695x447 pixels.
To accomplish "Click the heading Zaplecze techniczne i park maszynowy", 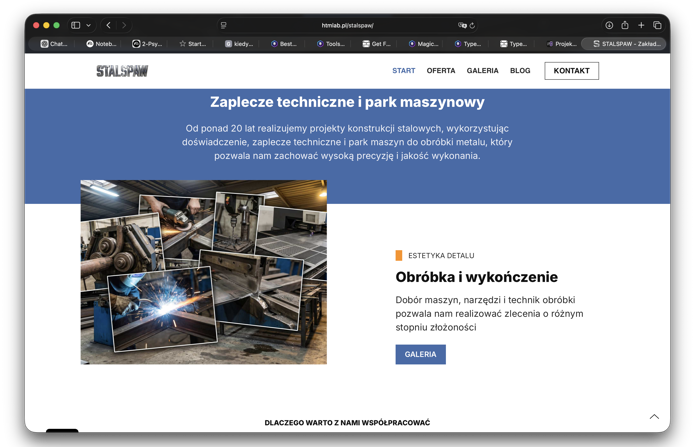I will (x=348, y=102).
